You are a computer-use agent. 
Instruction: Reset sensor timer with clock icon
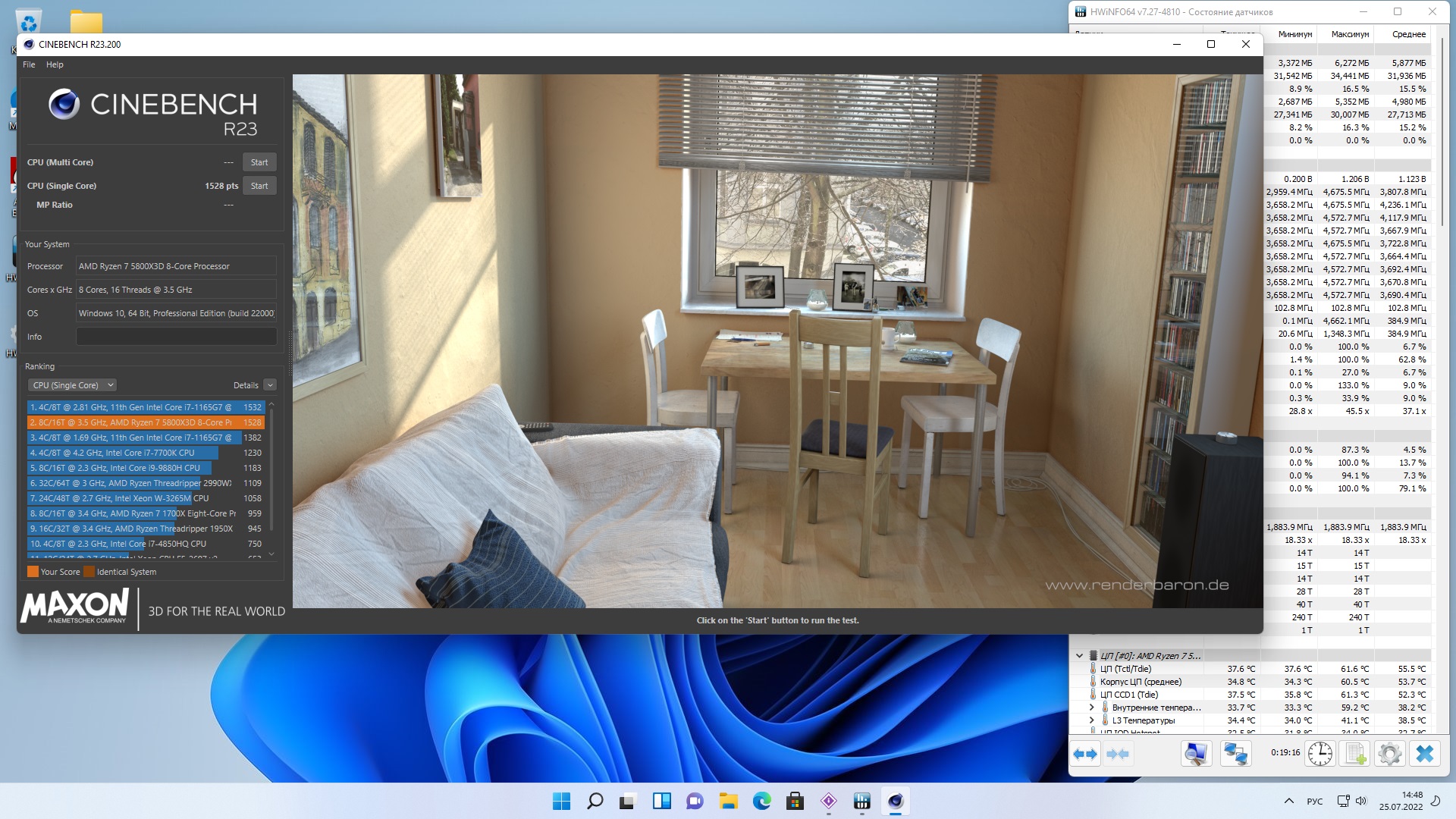(x=1320, y=754)
